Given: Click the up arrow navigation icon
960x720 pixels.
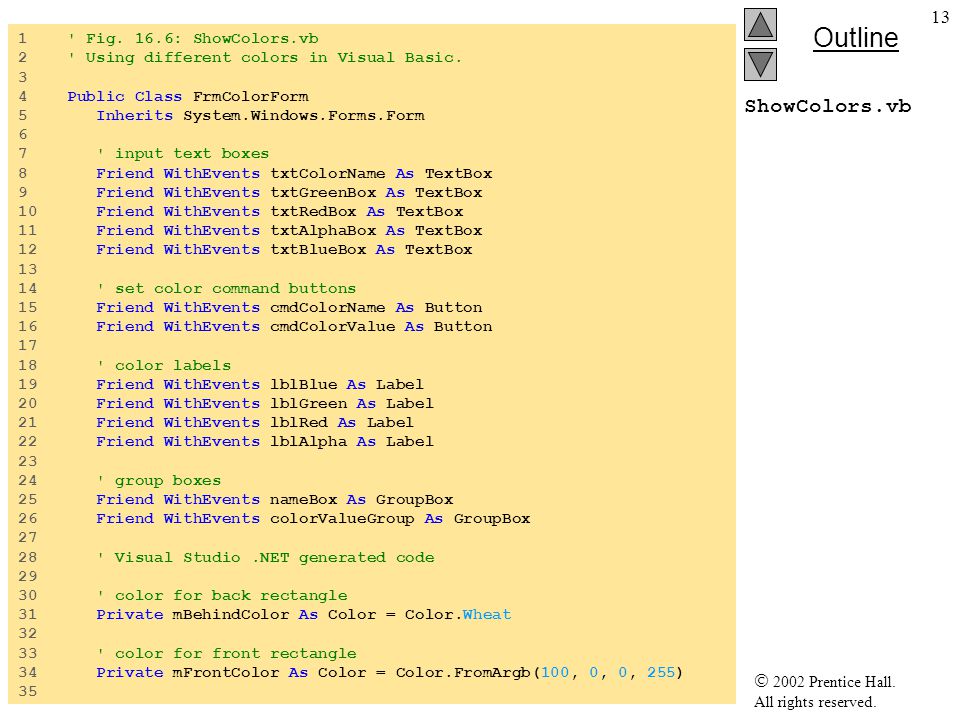Looking at the screenshot, I should point(760,24).
